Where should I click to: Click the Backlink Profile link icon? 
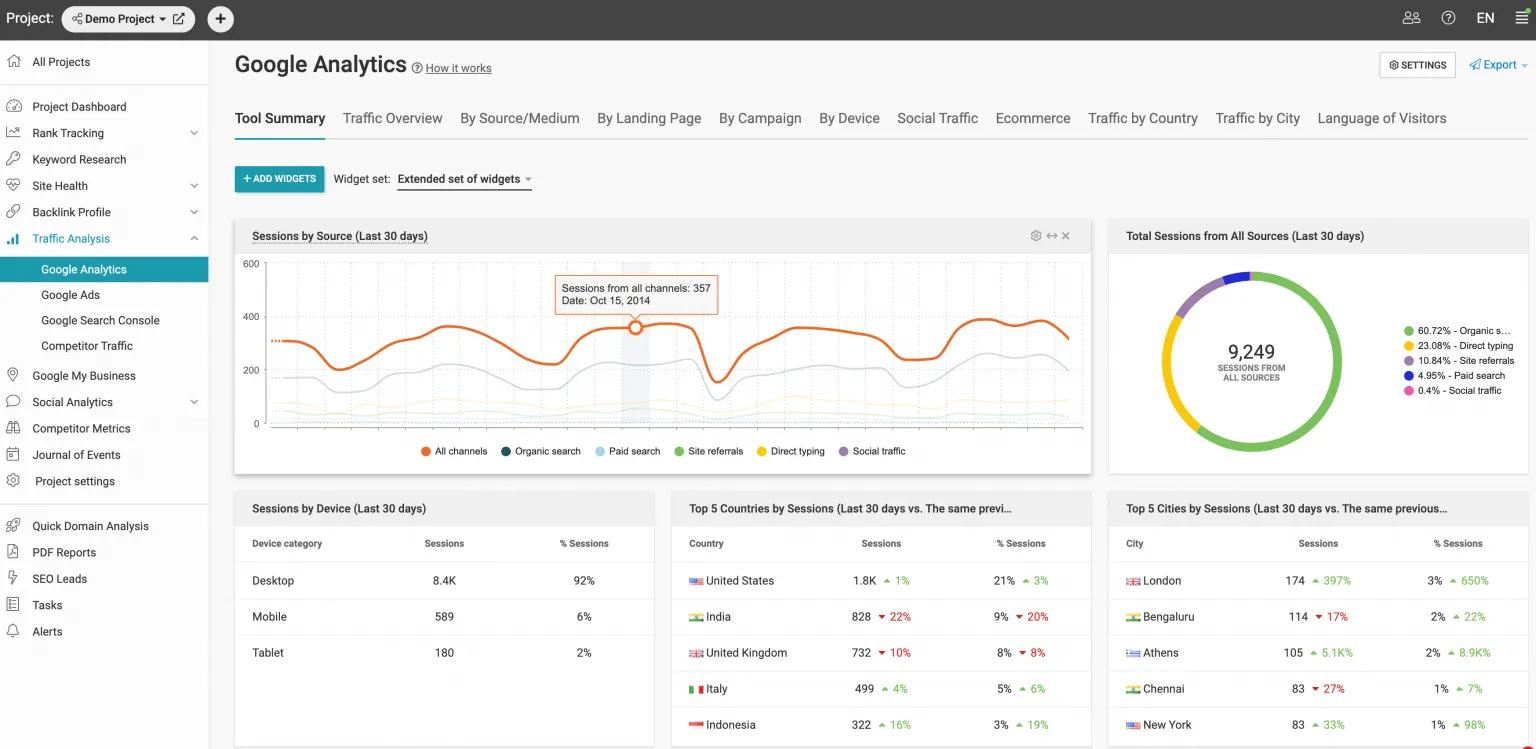pyautogui.click(x=14, y=212)
